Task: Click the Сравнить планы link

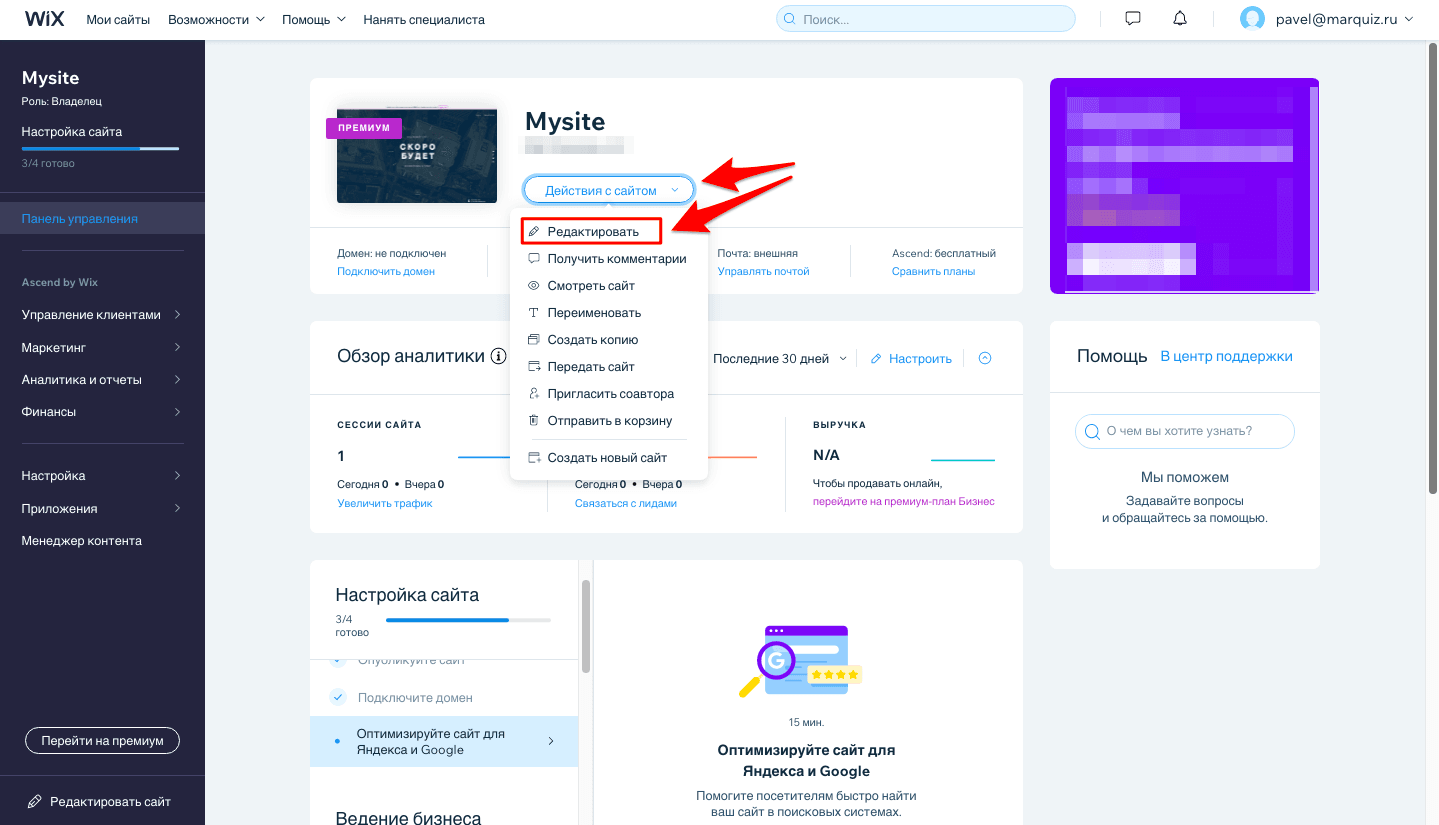Action: point(933,271)
